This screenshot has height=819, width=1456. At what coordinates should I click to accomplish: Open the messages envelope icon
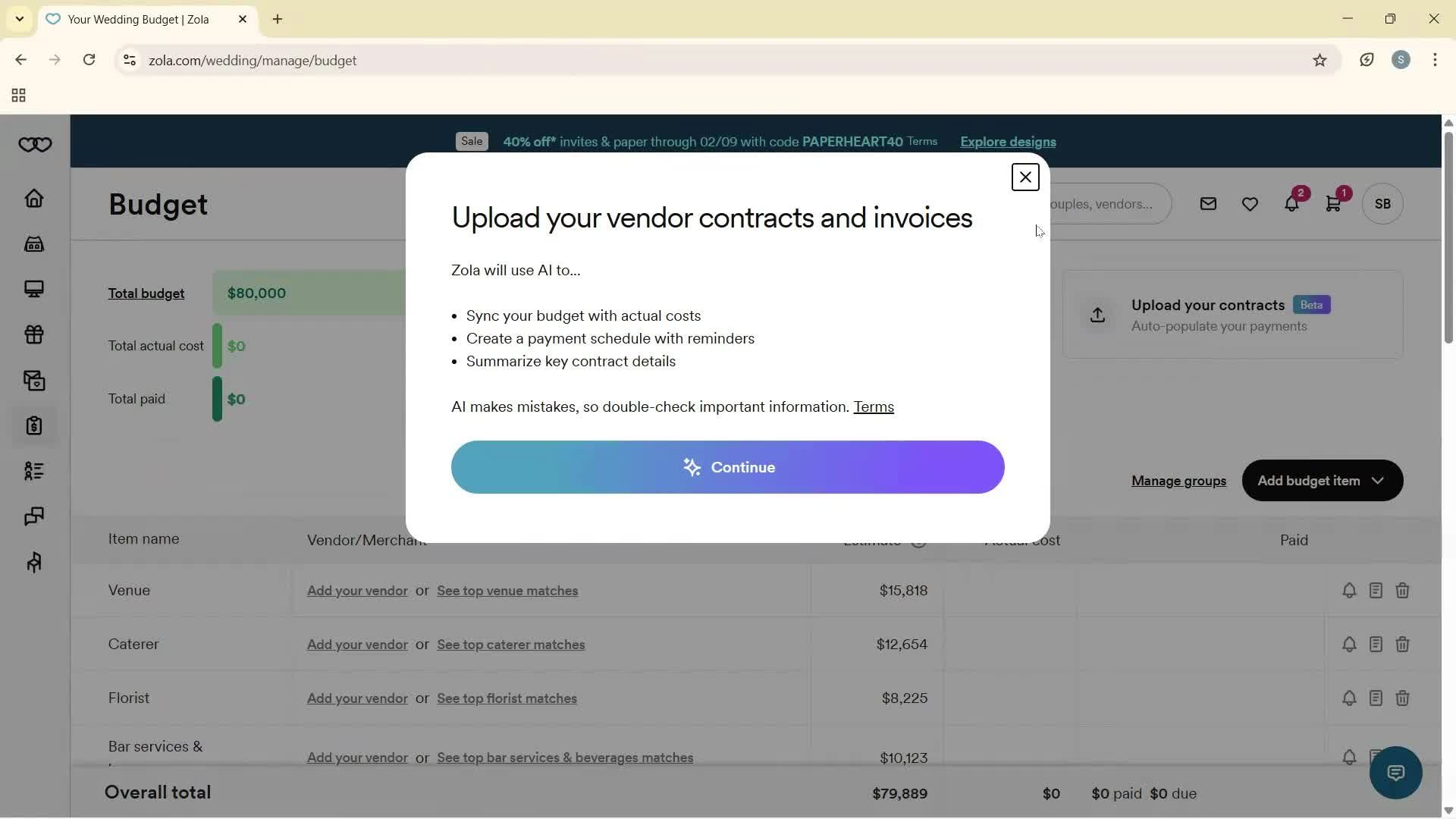[x=1208, y=204]
